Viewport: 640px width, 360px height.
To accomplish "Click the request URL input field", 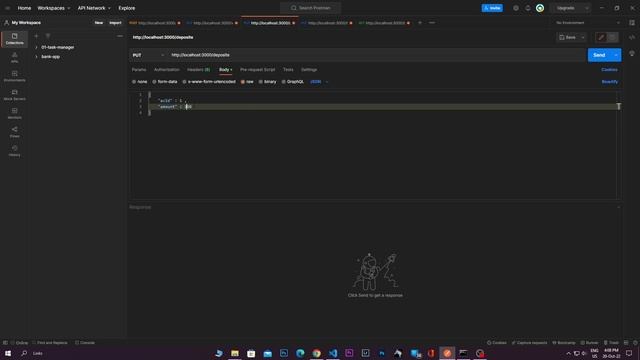I will coord(377,55).
